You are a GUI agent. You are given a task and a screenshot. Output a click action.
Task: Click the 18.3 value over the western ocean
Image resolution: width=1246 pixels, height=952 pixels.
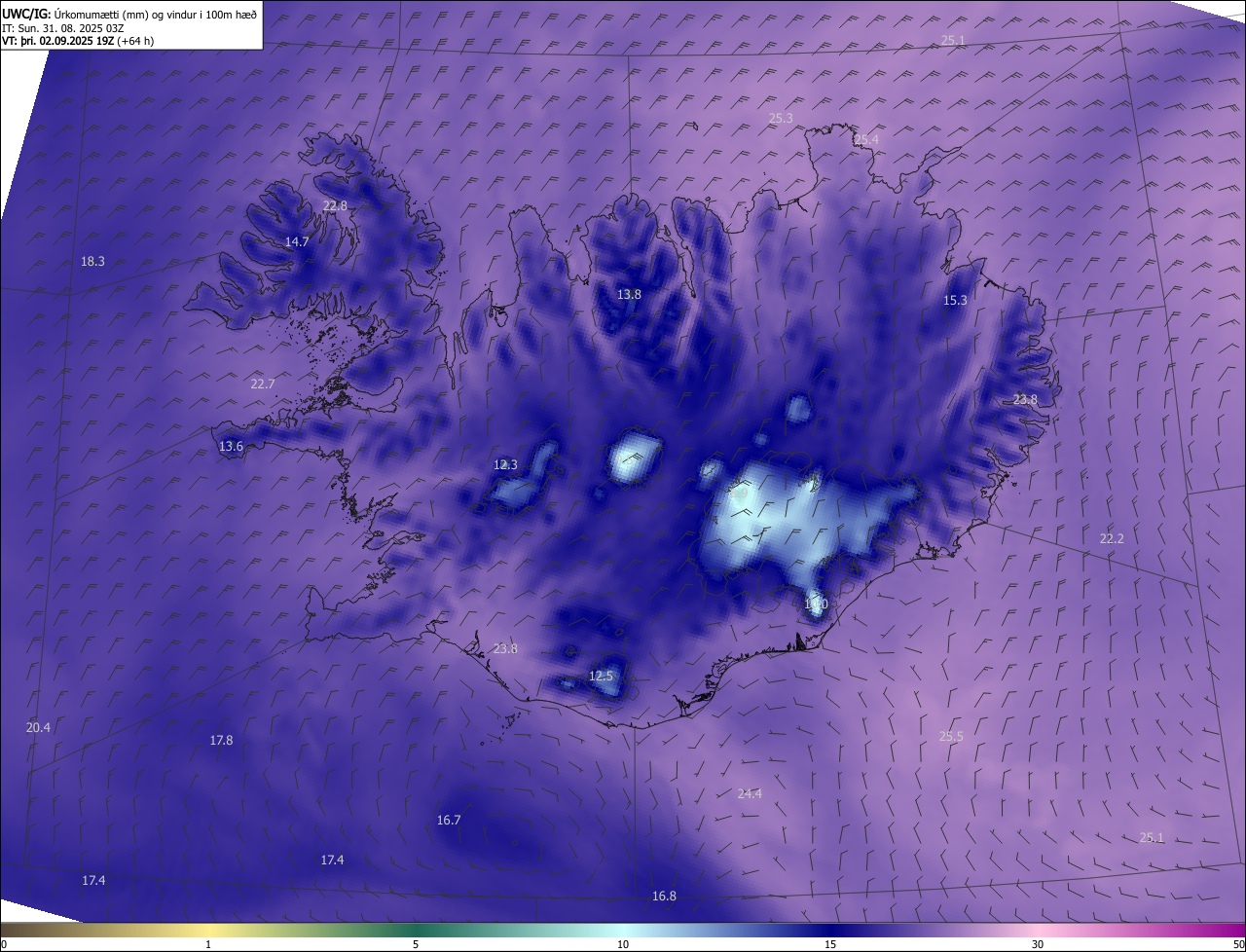(x=92, y=261)
